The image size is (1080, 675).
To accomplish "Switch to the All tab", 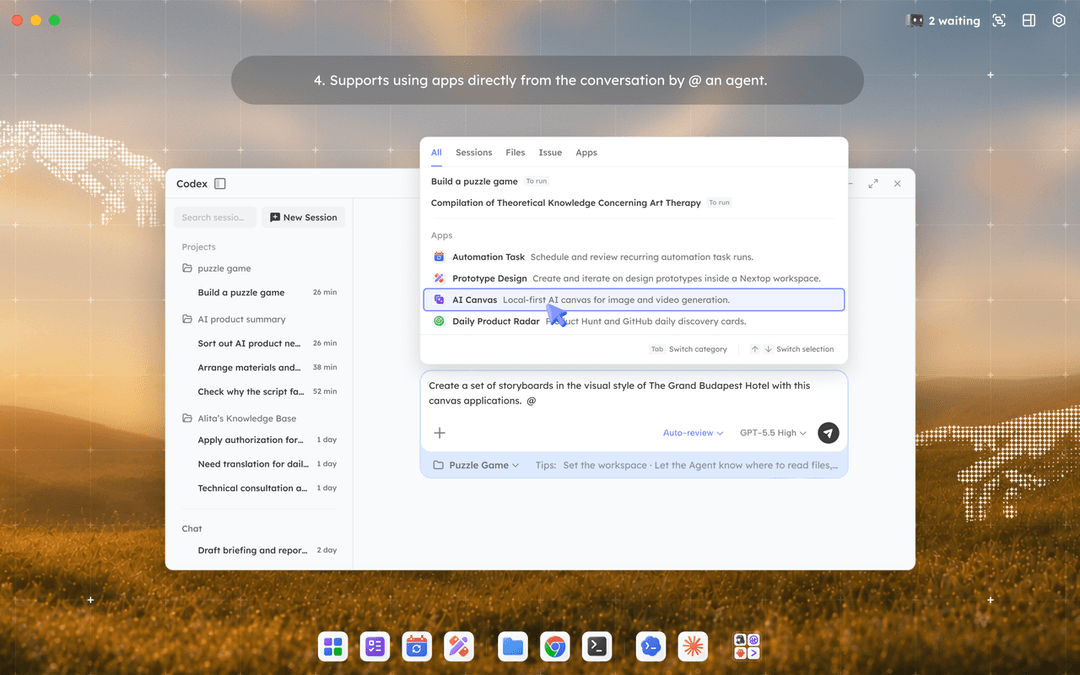I will (x=436, y=152).
